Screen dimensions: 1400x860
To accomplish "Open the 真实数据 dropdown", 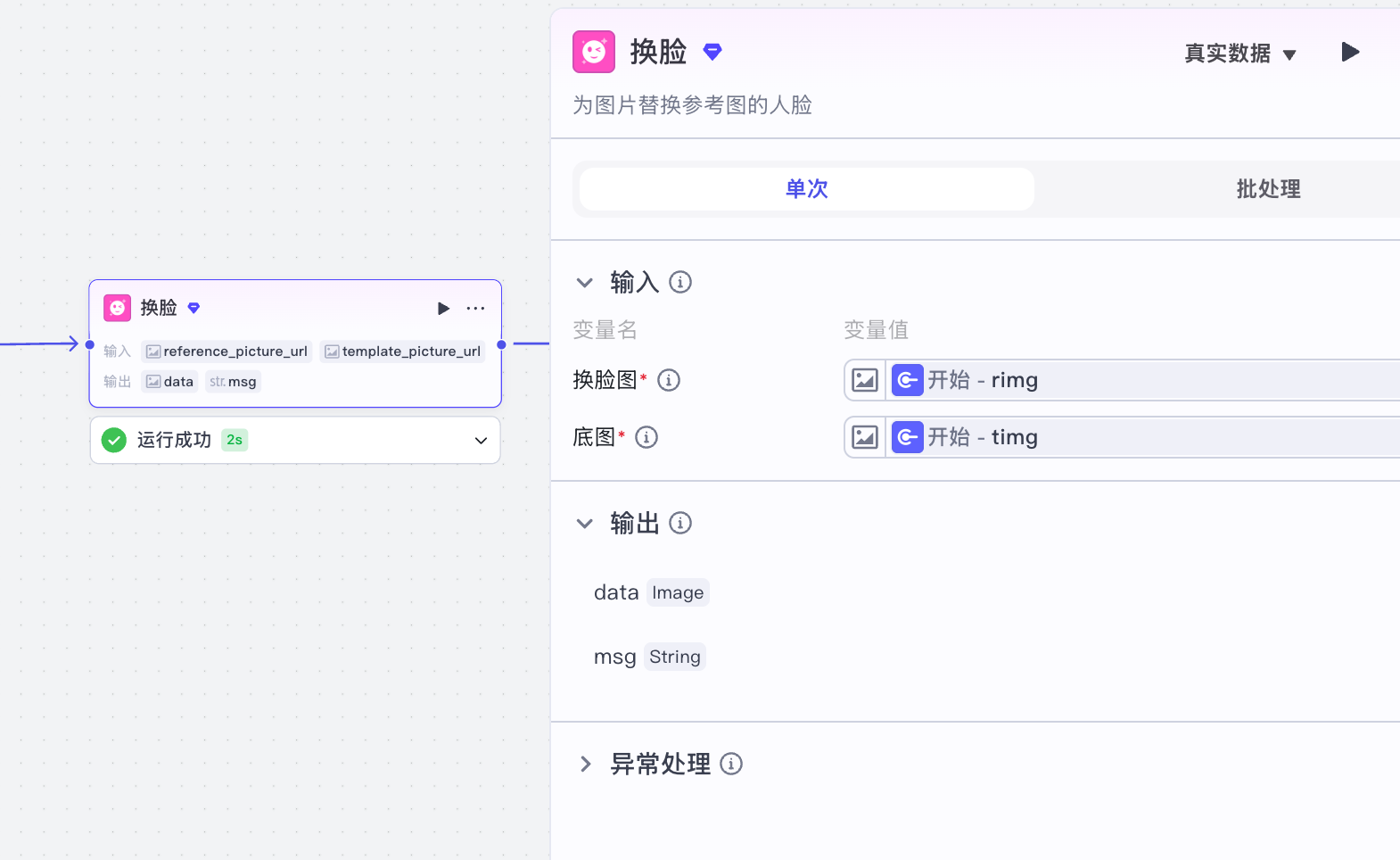I will click(1239, 54).
